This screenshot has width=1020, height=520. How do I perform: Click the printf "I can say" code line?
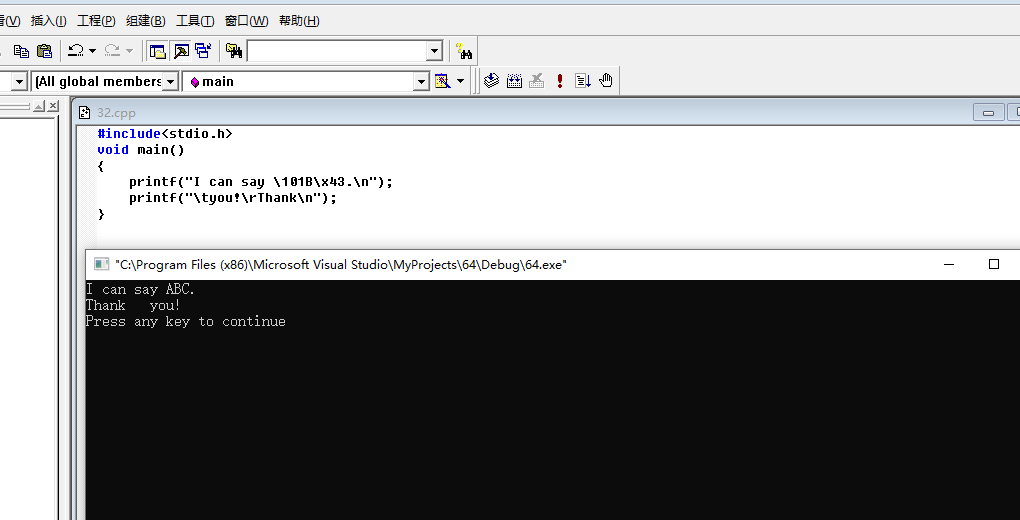click(261, 182)
